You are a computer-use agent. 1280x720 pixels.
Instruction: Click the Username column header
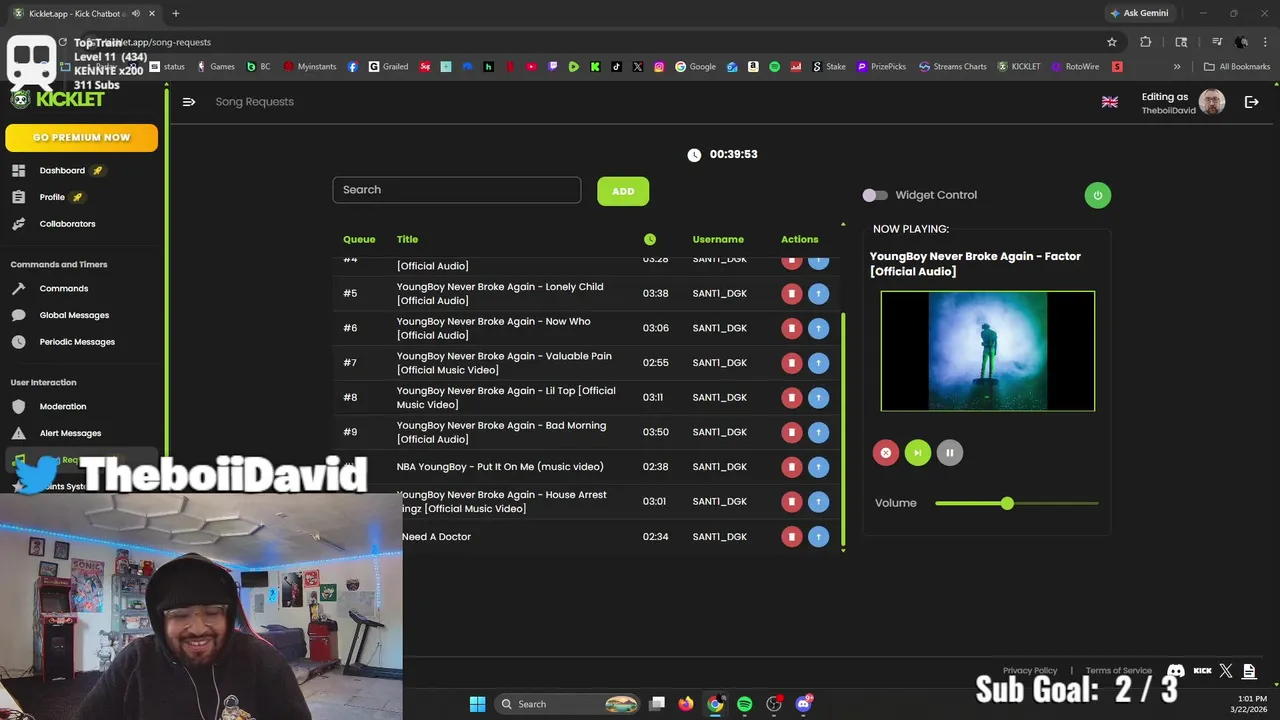718,239
